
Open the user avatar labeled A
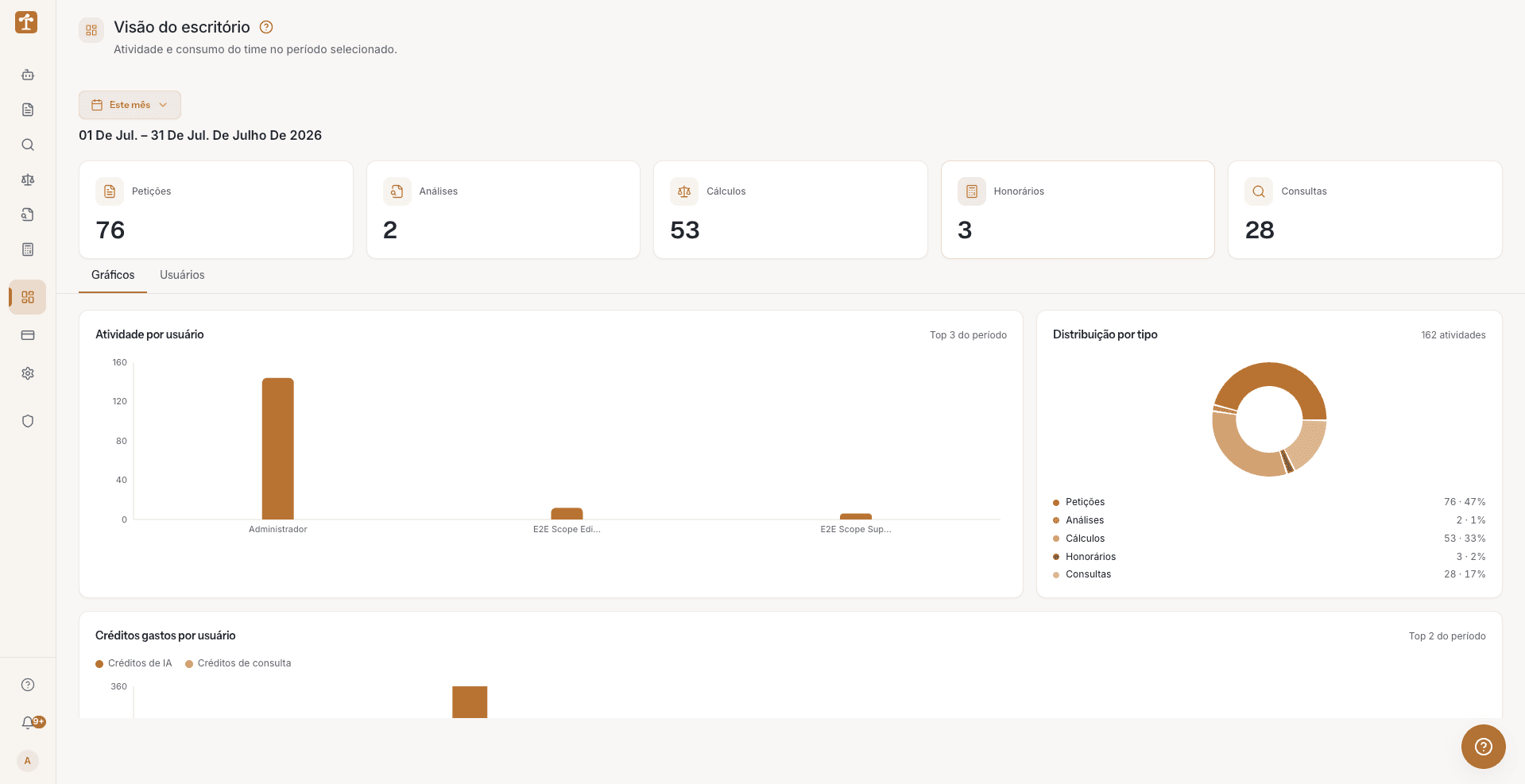tap(28, 760)
